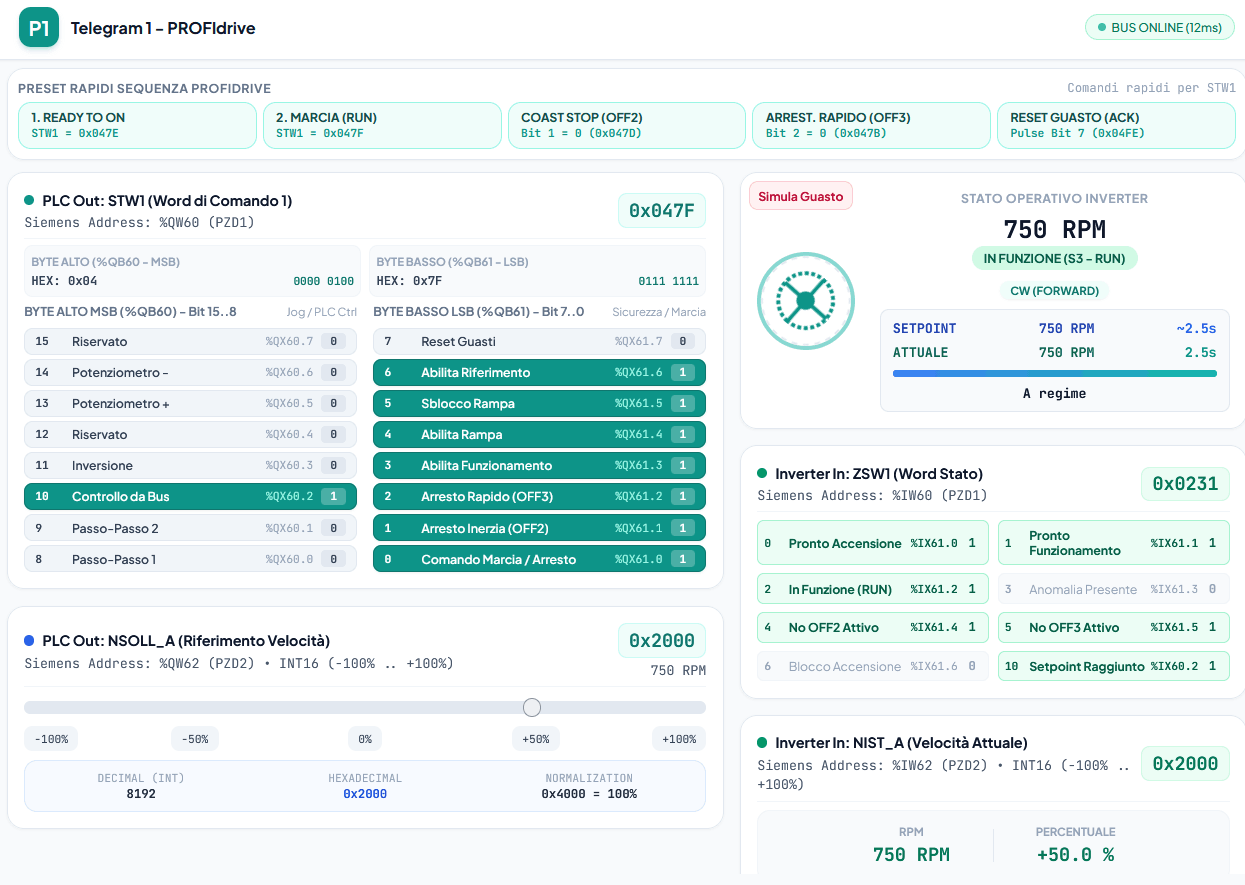Set speed reference to +50%
Image resolution: width=1245 pixels, height=885 pixels.
click(x=535, y=739)
